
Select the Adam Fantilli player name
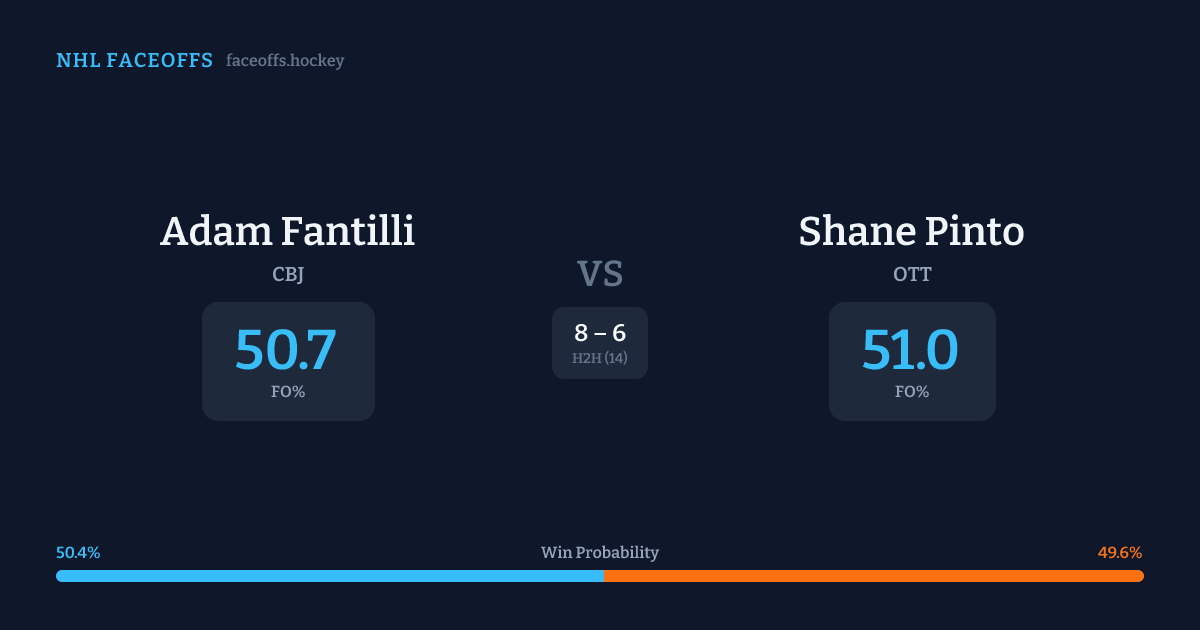287,231
